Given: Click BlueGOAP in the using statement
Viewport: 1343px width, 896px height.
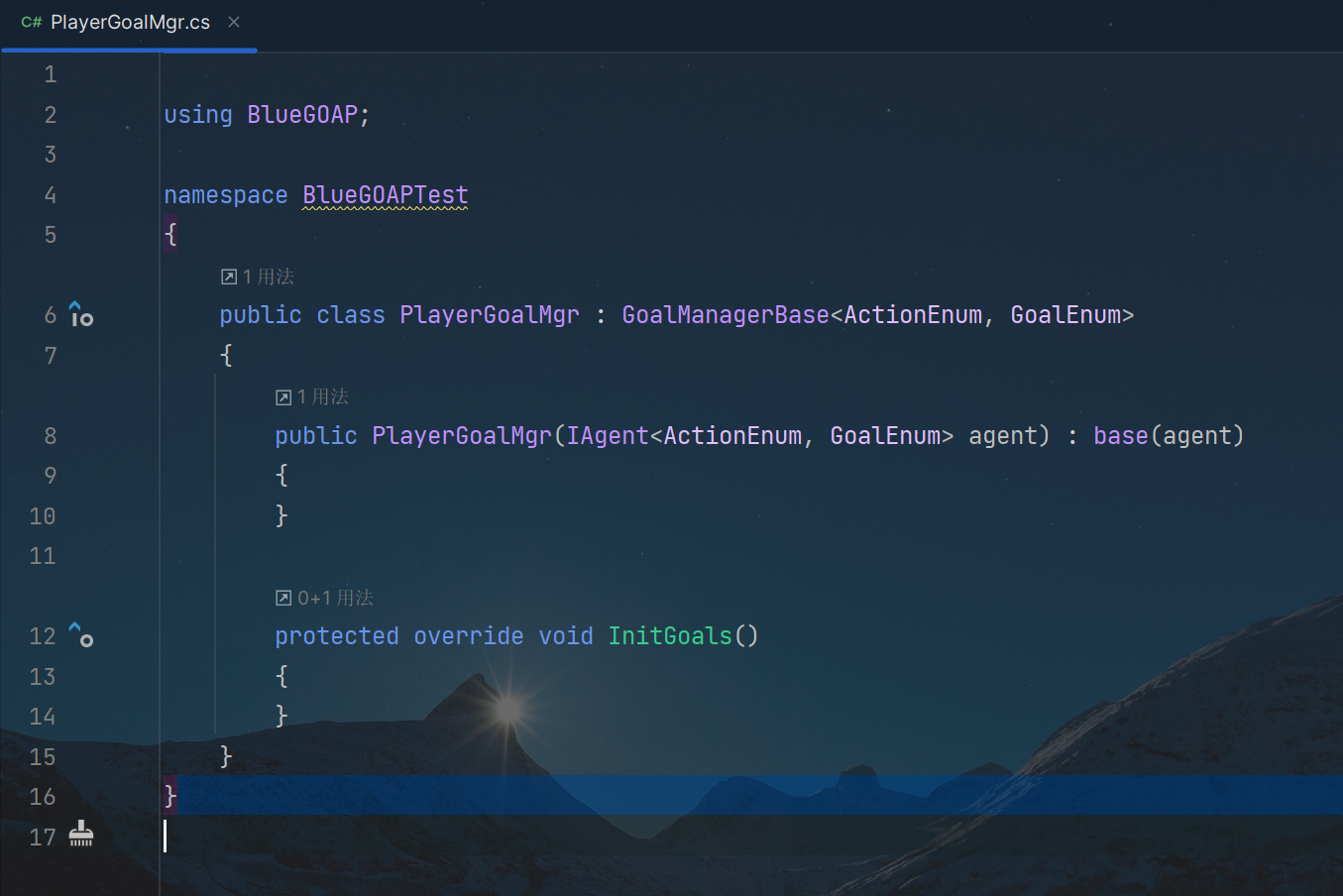Looking at the screenshot, I should tap(302, 115).
